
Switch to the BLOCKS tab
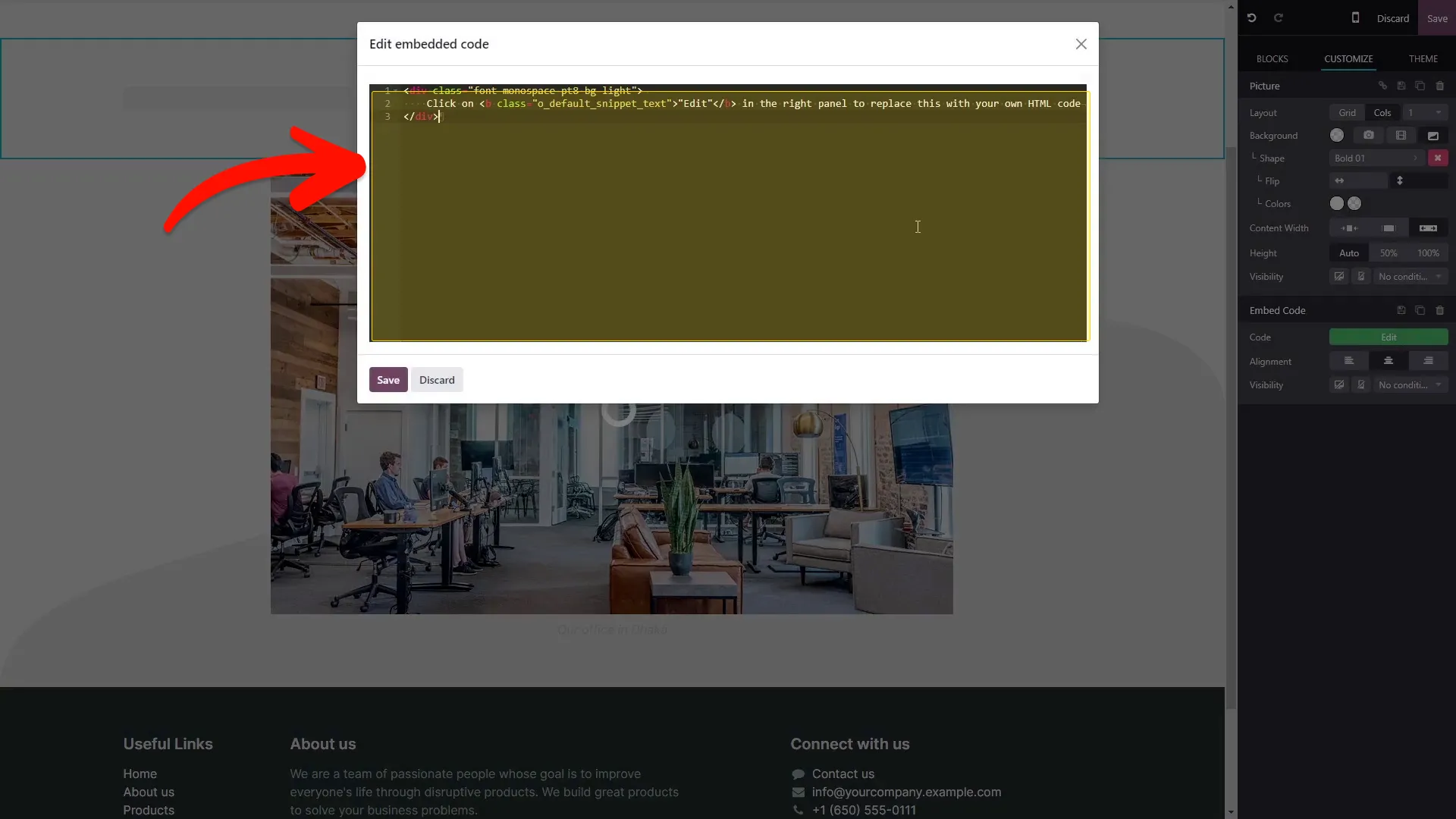click(1272, 58)
